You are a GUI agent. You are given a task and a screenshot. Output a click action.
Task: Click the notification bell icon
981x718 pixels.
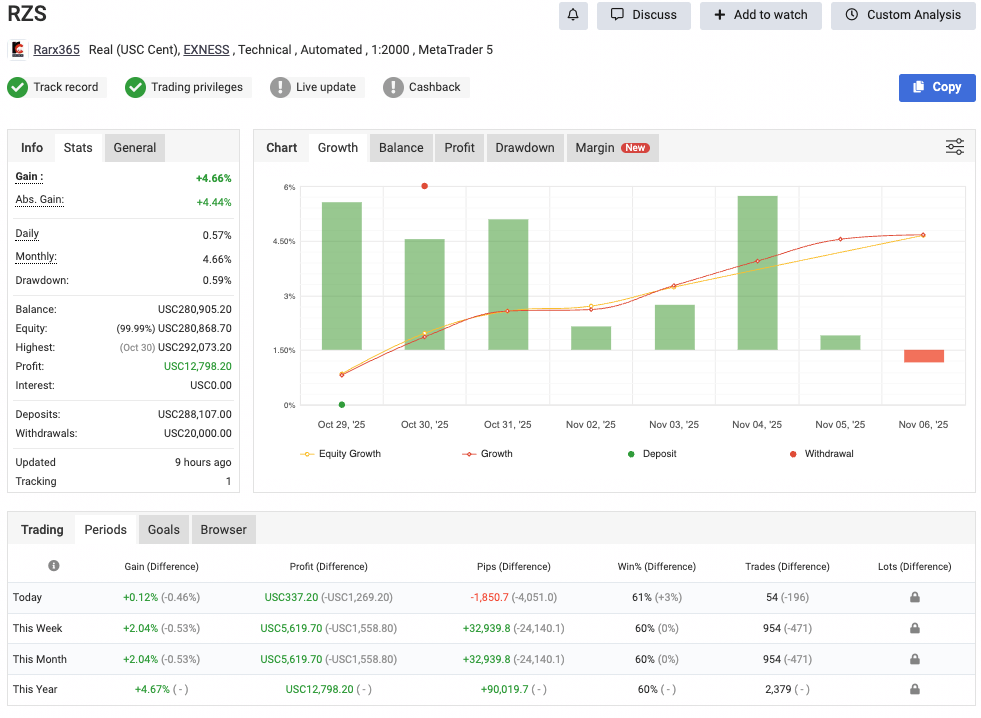(571, 16)
